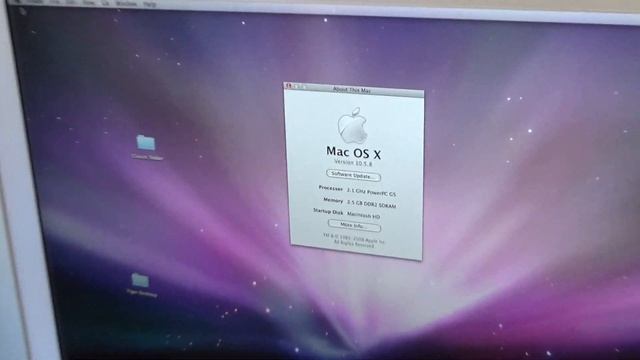Image resolution: width=640 pixels, height=360 pixels.
Task: Click the Macintosh HD startup disk value
Action: 363,215
